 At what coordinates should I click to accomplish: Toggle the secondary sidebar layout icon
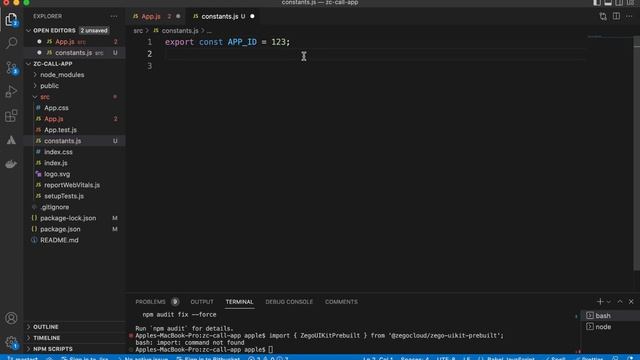coord(619,3)
